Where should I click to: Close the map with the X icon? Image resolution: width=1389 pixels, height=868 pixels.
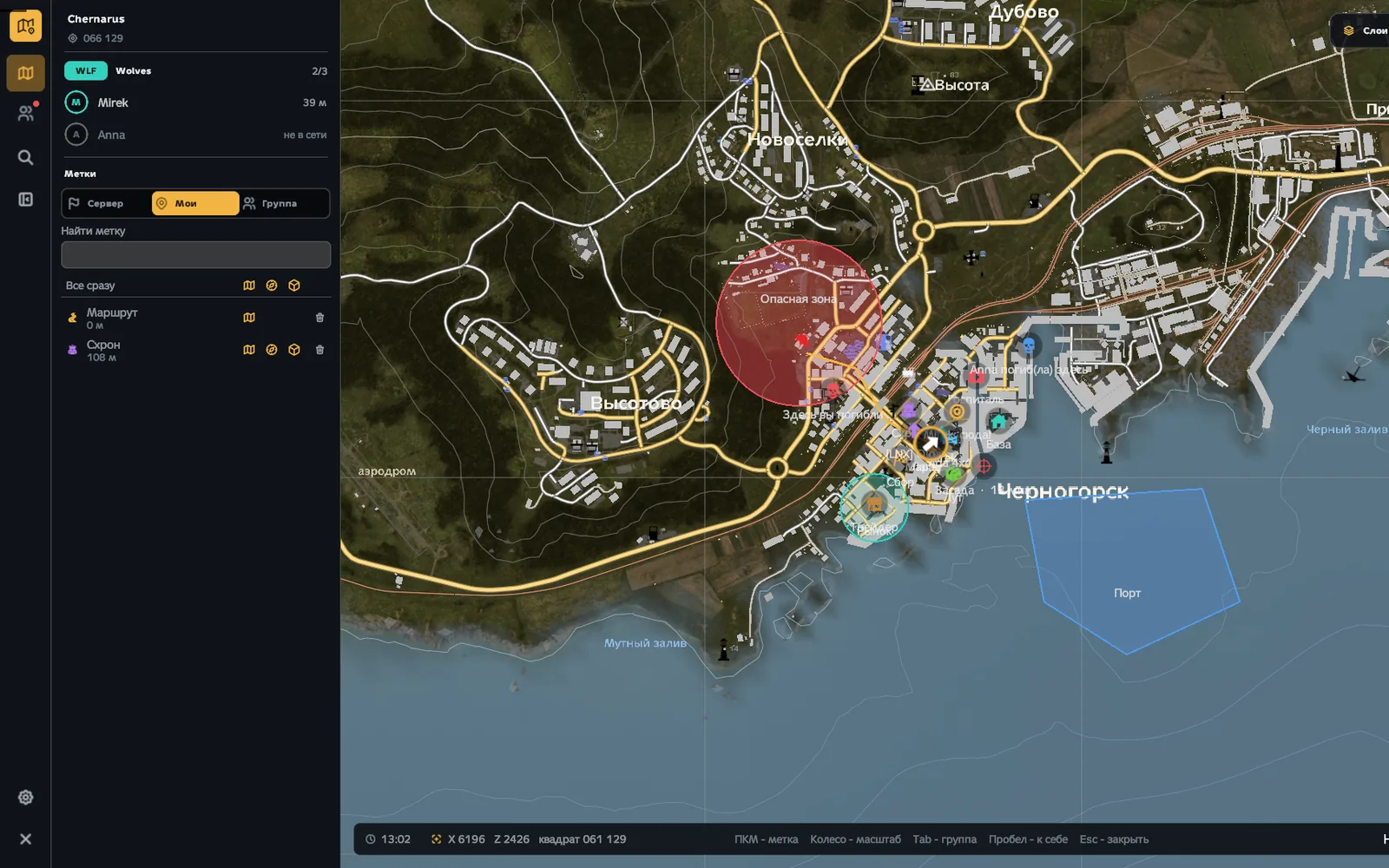[x=25, y=839]
